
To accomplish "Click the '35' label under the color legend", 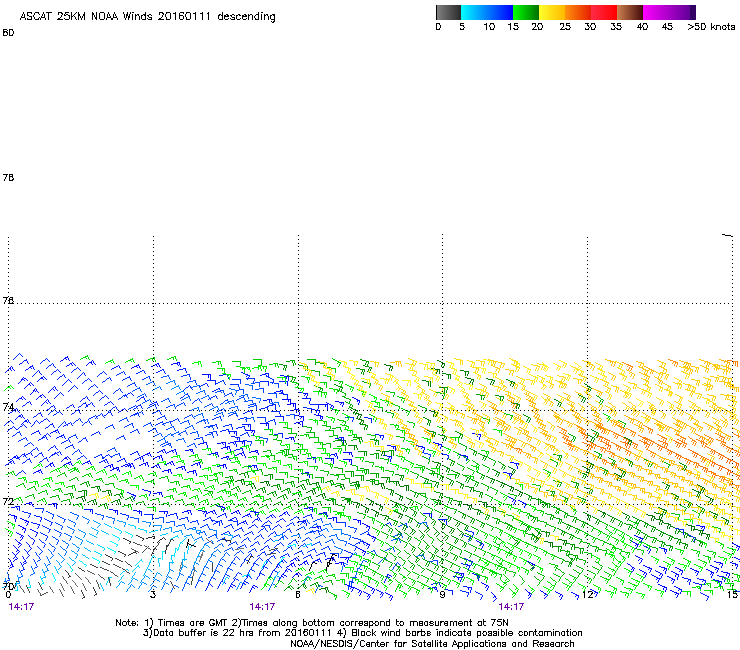I will (x=616, y=27).
